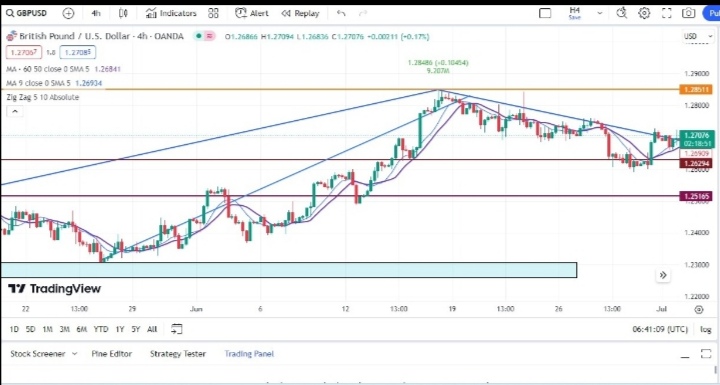
Task: Open the indicator templates grid icon
Action: (x=213, y=13)
